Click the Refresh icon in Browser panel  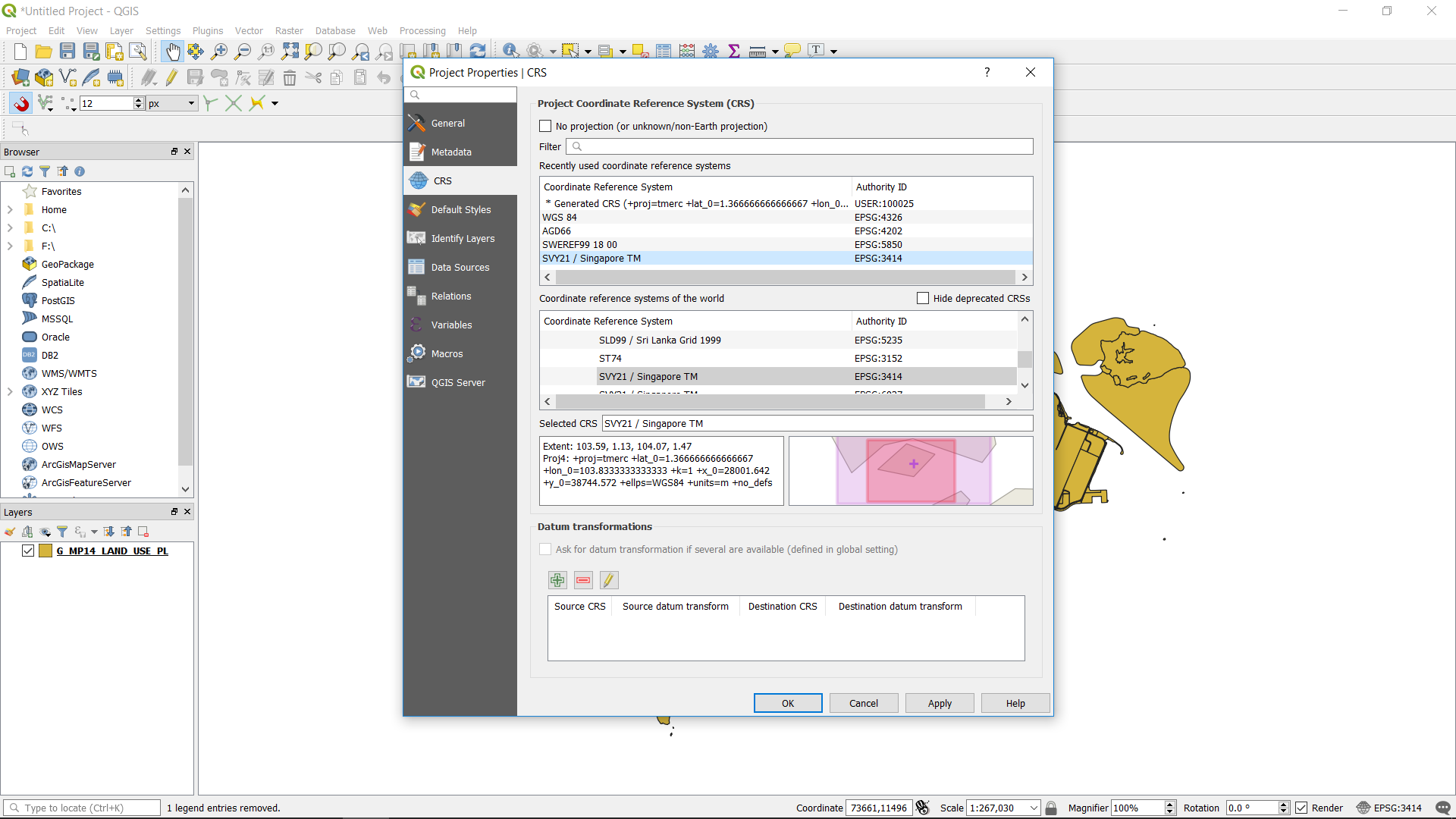pos(27,171)
